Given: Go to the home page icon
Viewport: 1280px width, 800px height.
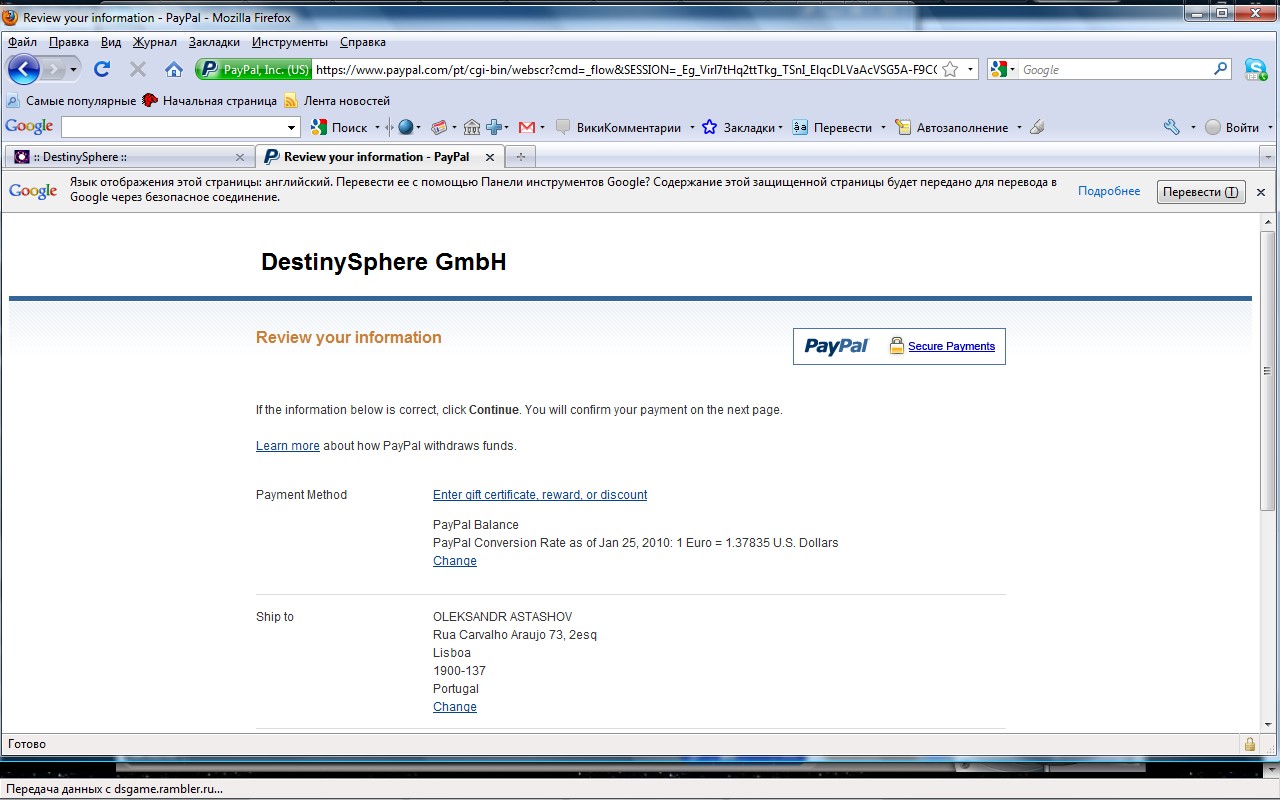Looking at the screenshot, I should 174,69.
